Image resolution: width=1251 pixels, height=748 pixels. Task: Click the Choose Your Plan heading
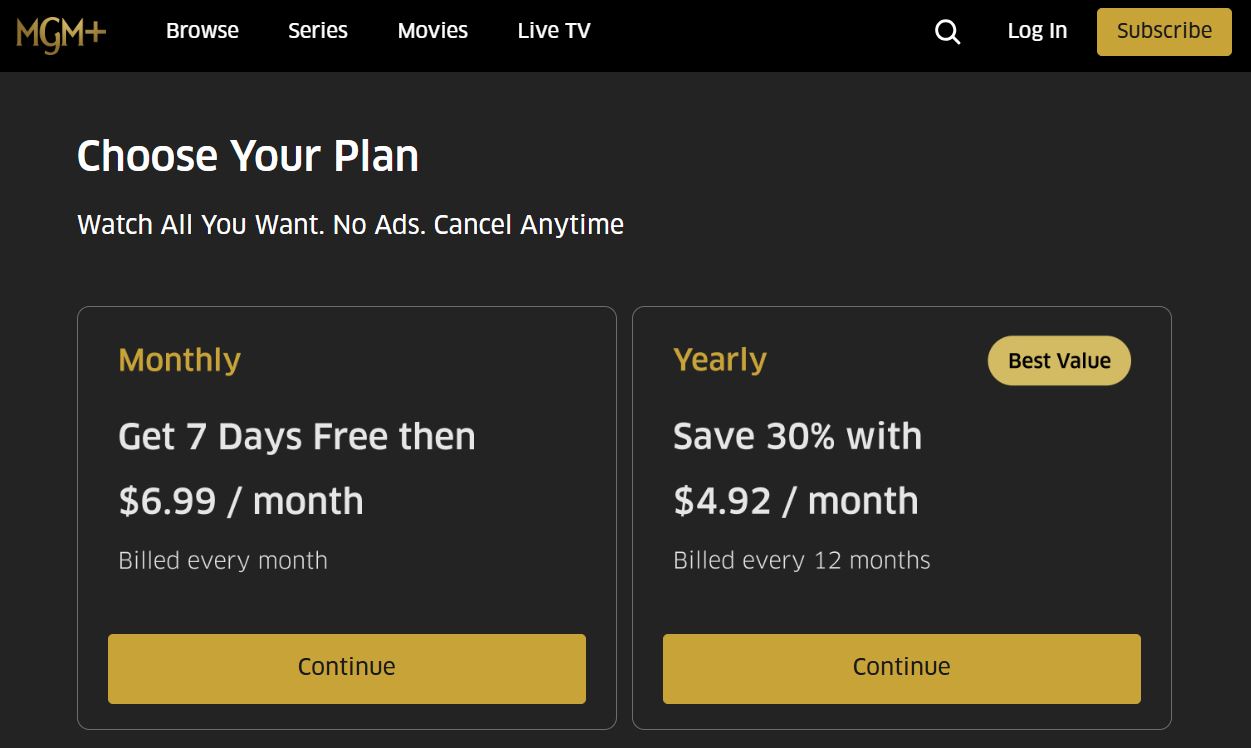click(x=247, y=156)
